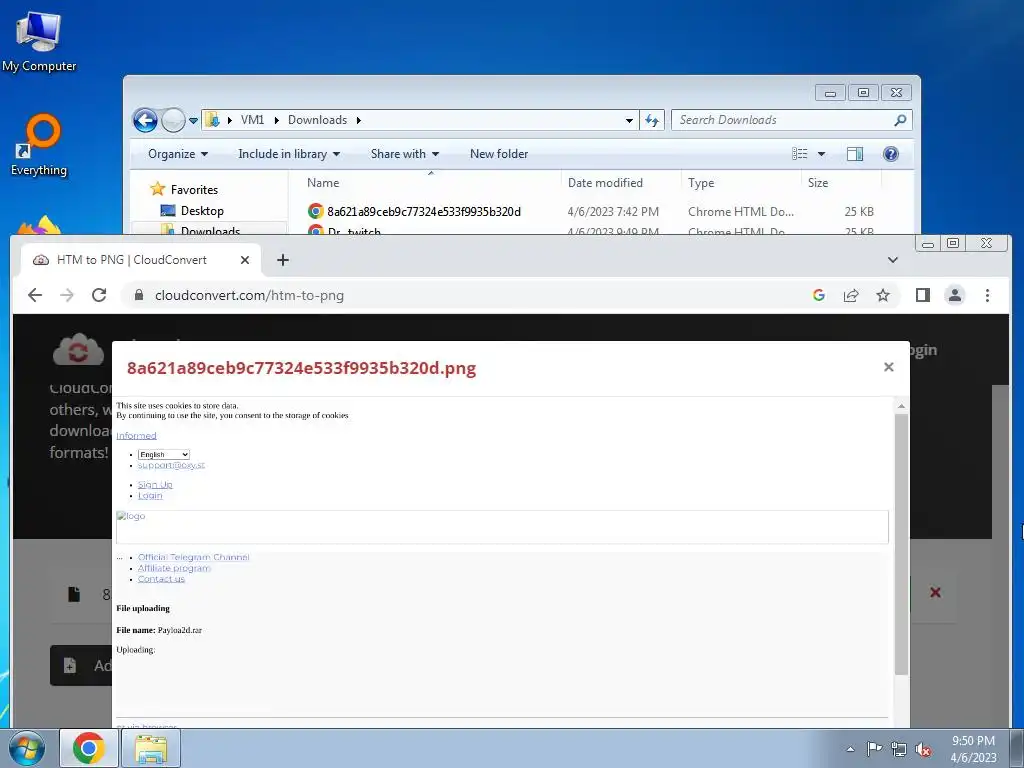Select file 8a621a89ceb9c77324e533f9935b320d in Explorer

pyautogui.click(x=424, y=212)
